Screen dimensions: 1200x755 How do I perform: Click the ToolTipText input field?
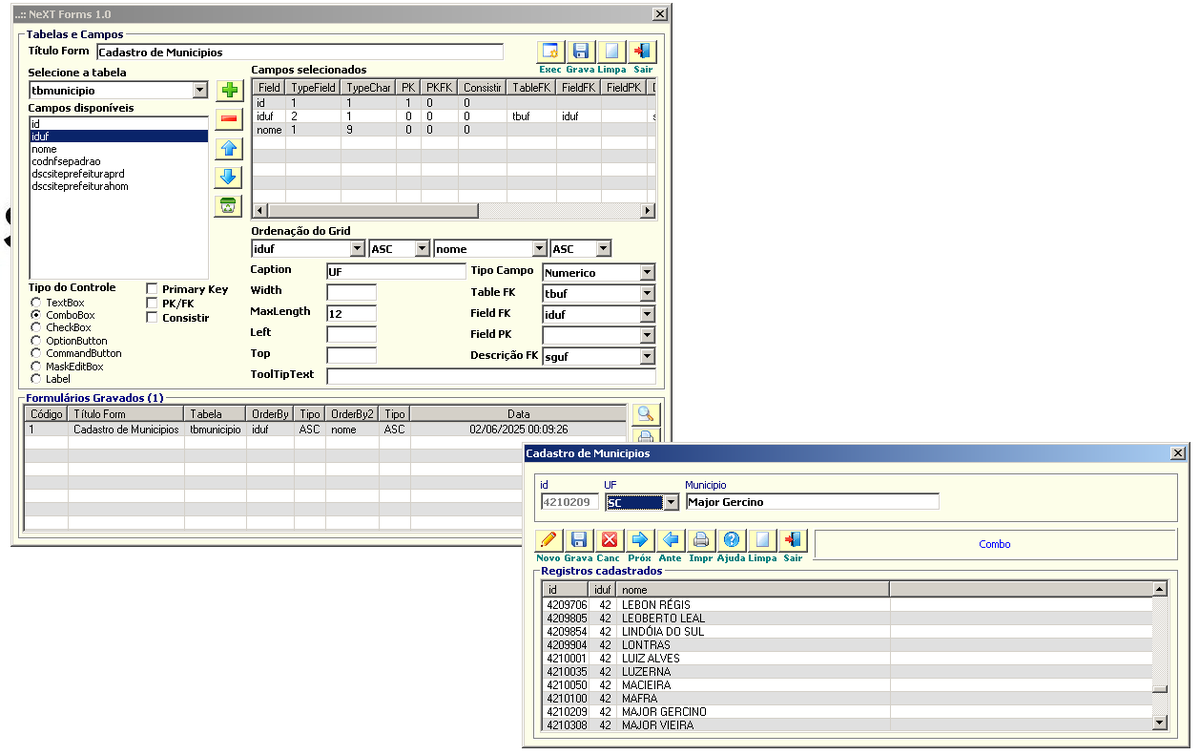click(x=491, y=376)
